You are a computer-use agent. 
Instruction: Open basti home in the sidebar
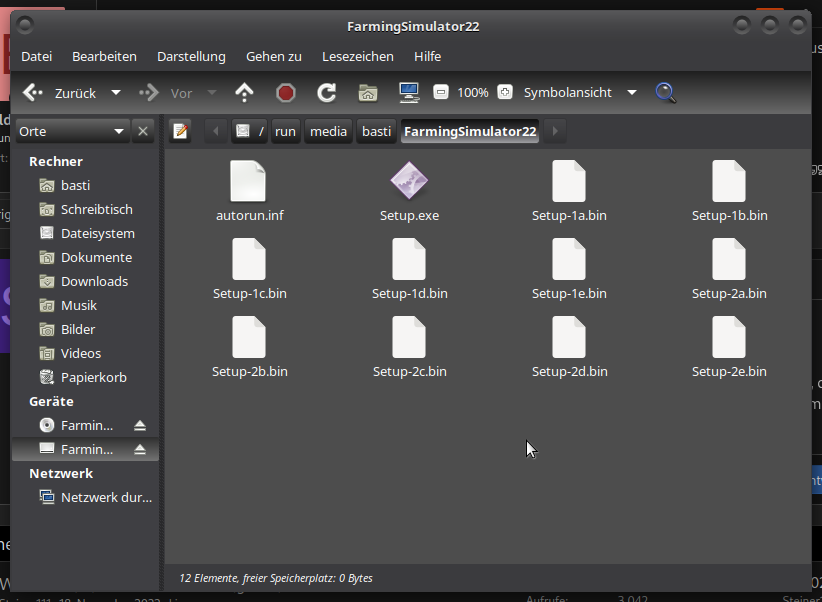pyautogui.click(x=85, y=186)
